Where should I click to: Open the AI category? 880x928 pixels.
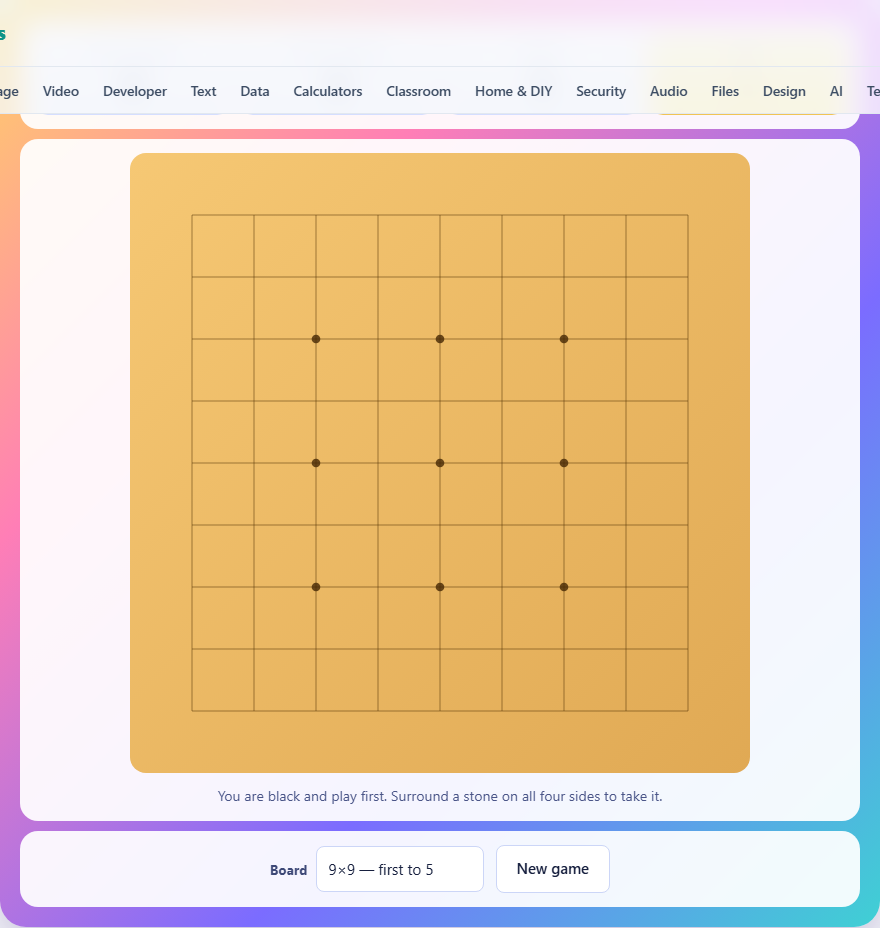836,91
